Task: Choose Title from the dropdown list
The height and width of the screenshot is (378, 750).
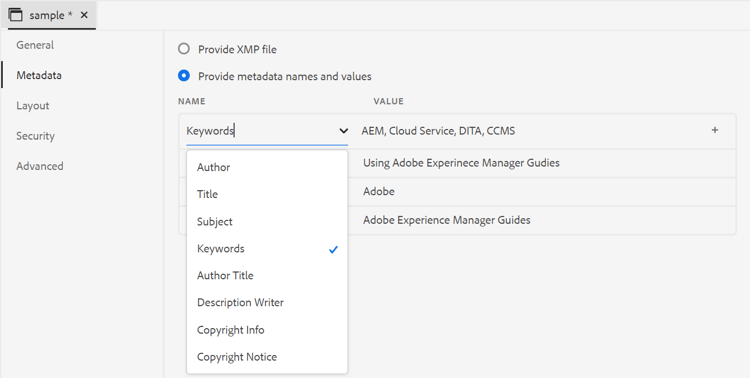Action: tap(267, 194)
